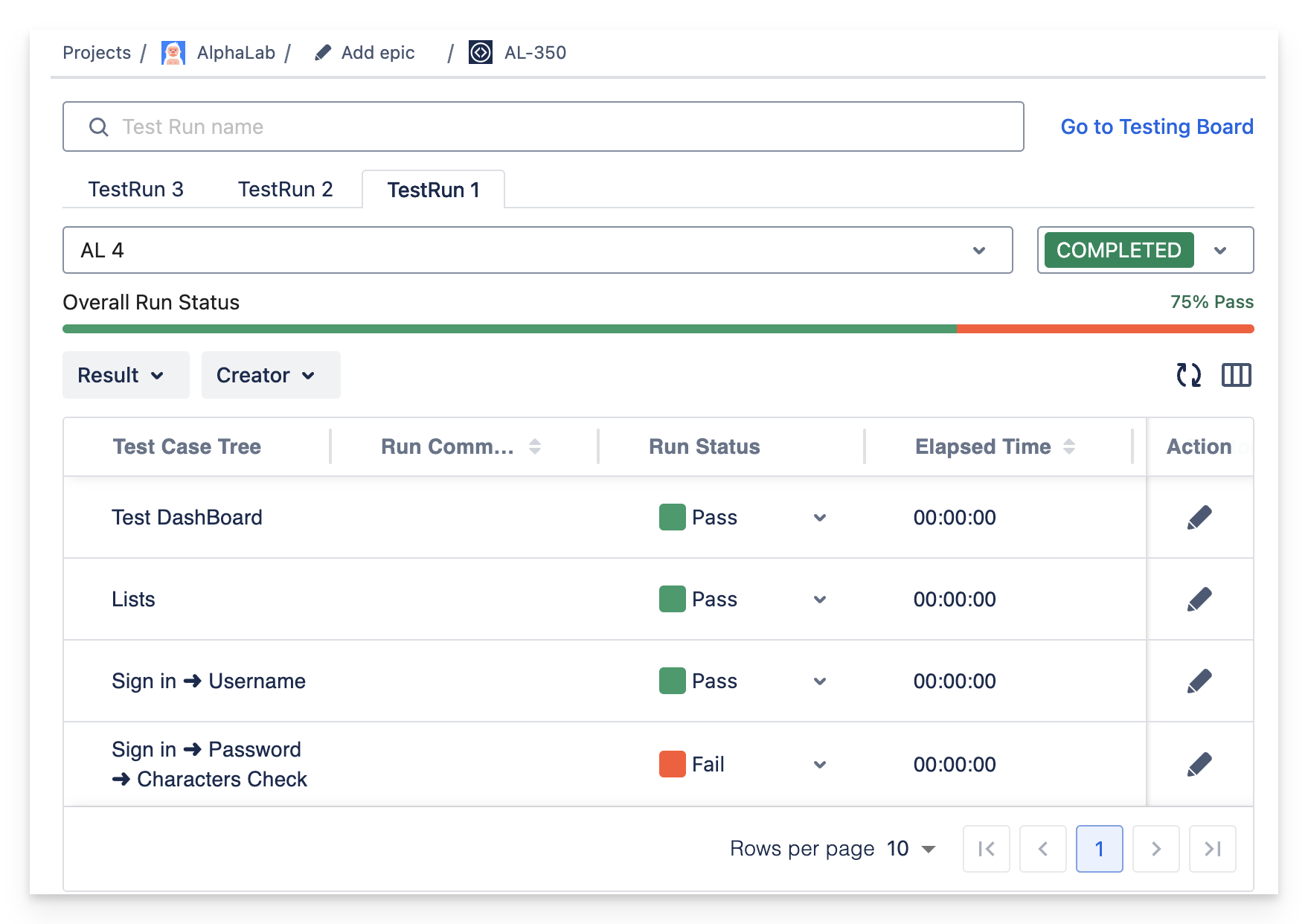Image resolution: width=1308 pixels, height=924 pixels.
Task: Switch to the TestRun 2 tab
Action: click(x=286, y=189)
